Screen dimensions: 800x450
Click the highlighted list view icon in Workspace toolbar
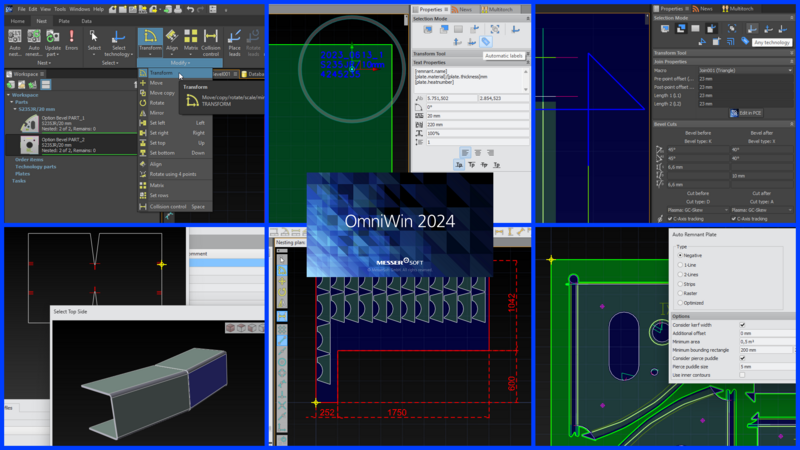[x=46, y=85]
